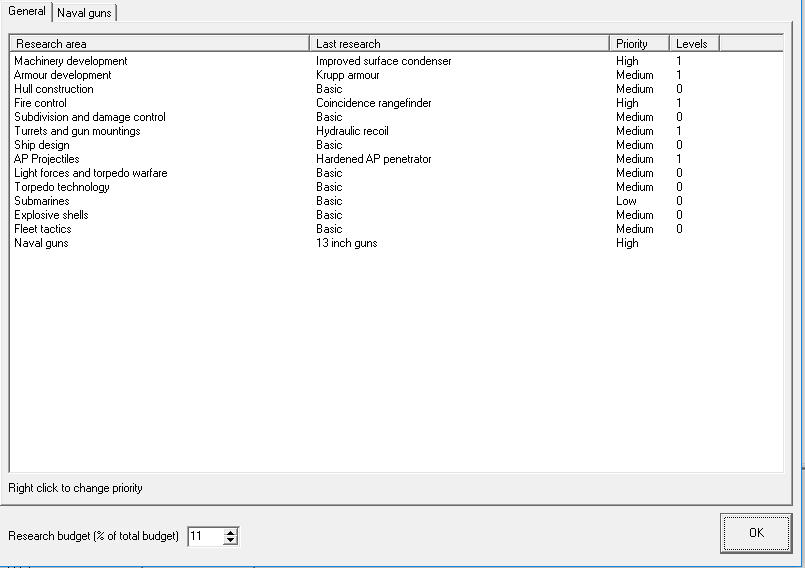The width and height of the screenshot is (805, 568).
Task: Select the Submarines research area
Action: [x=42, y=201]
